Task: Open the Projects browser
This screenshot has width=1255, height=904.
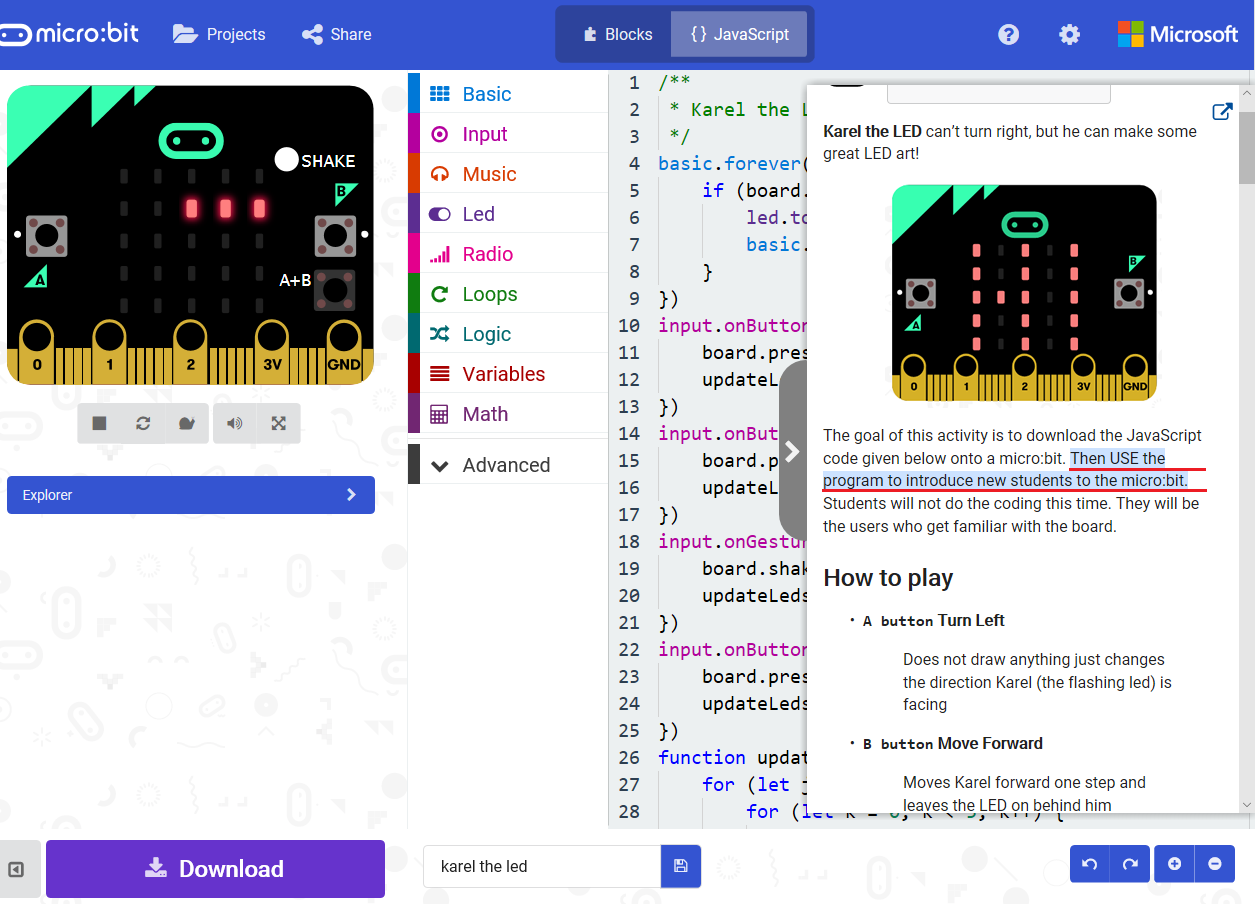Action: coord(219,33)
